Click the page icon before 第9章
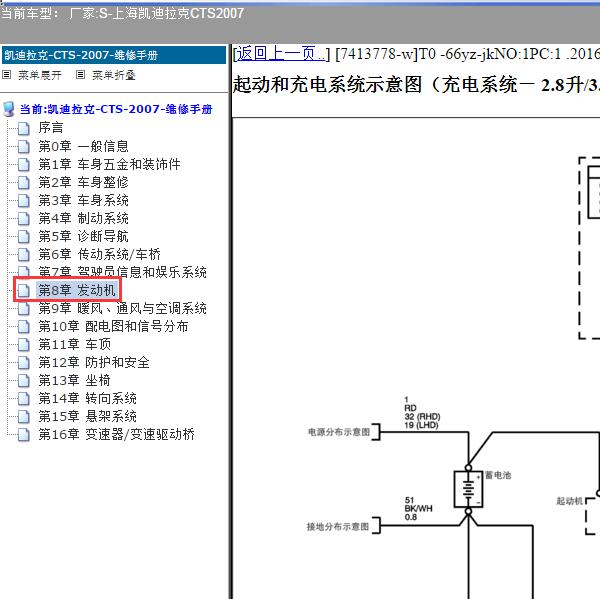Viewport: 600px width, 599px height. click(x=24, y=308)
